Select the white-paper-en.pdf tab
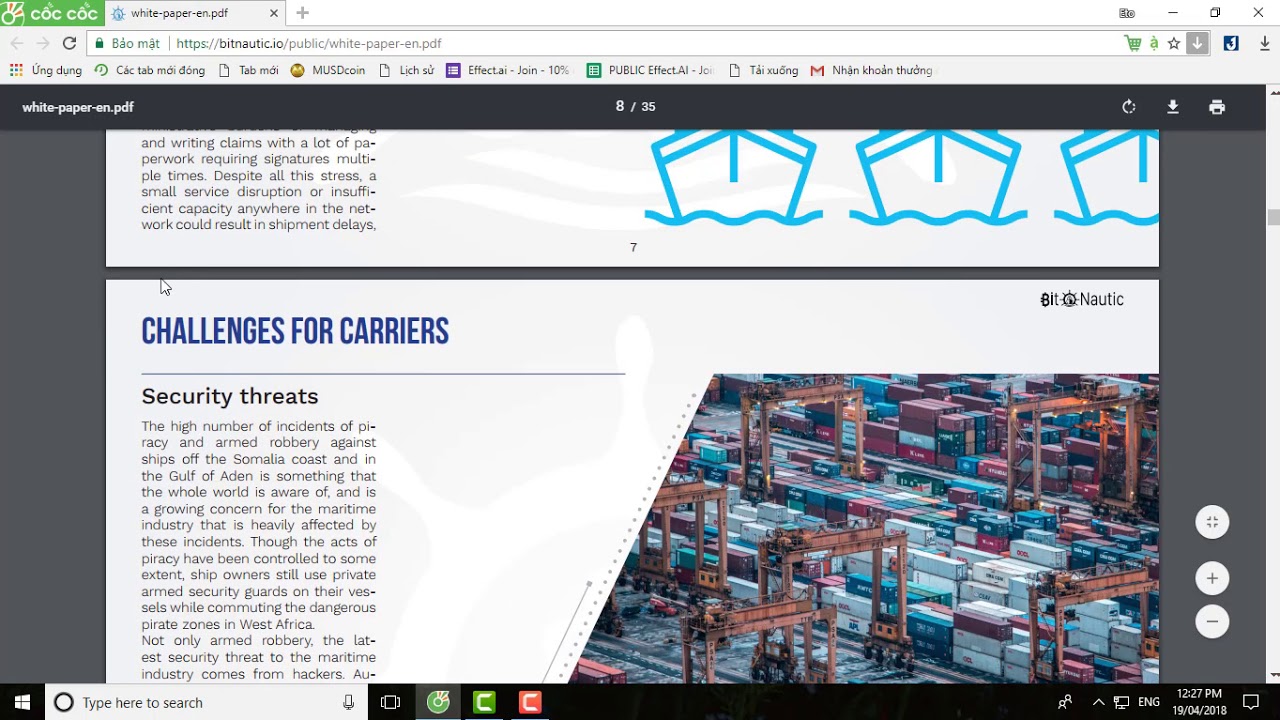This screenshot has width=1280, height=720. pos(195,13)
